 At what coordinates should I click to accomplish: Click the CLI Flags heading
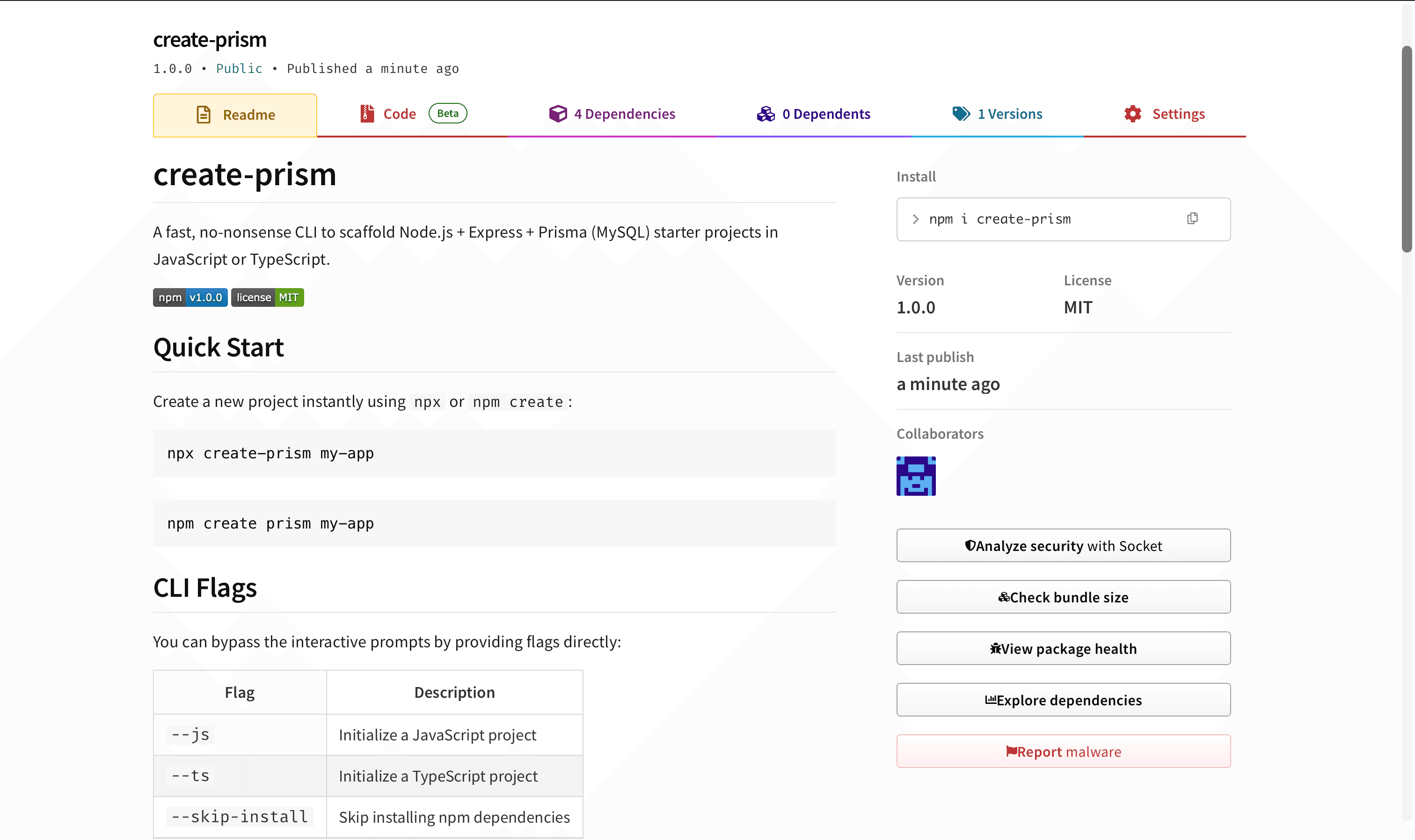point(205,587)
